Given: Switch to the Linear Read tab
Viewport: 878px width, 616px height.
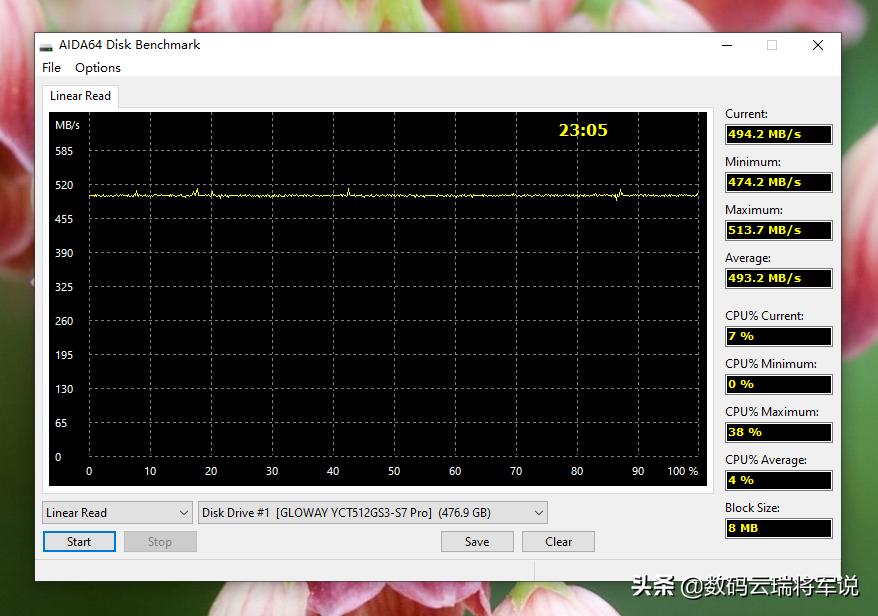Looking at the screenshot, I should (x=80, y=96).
